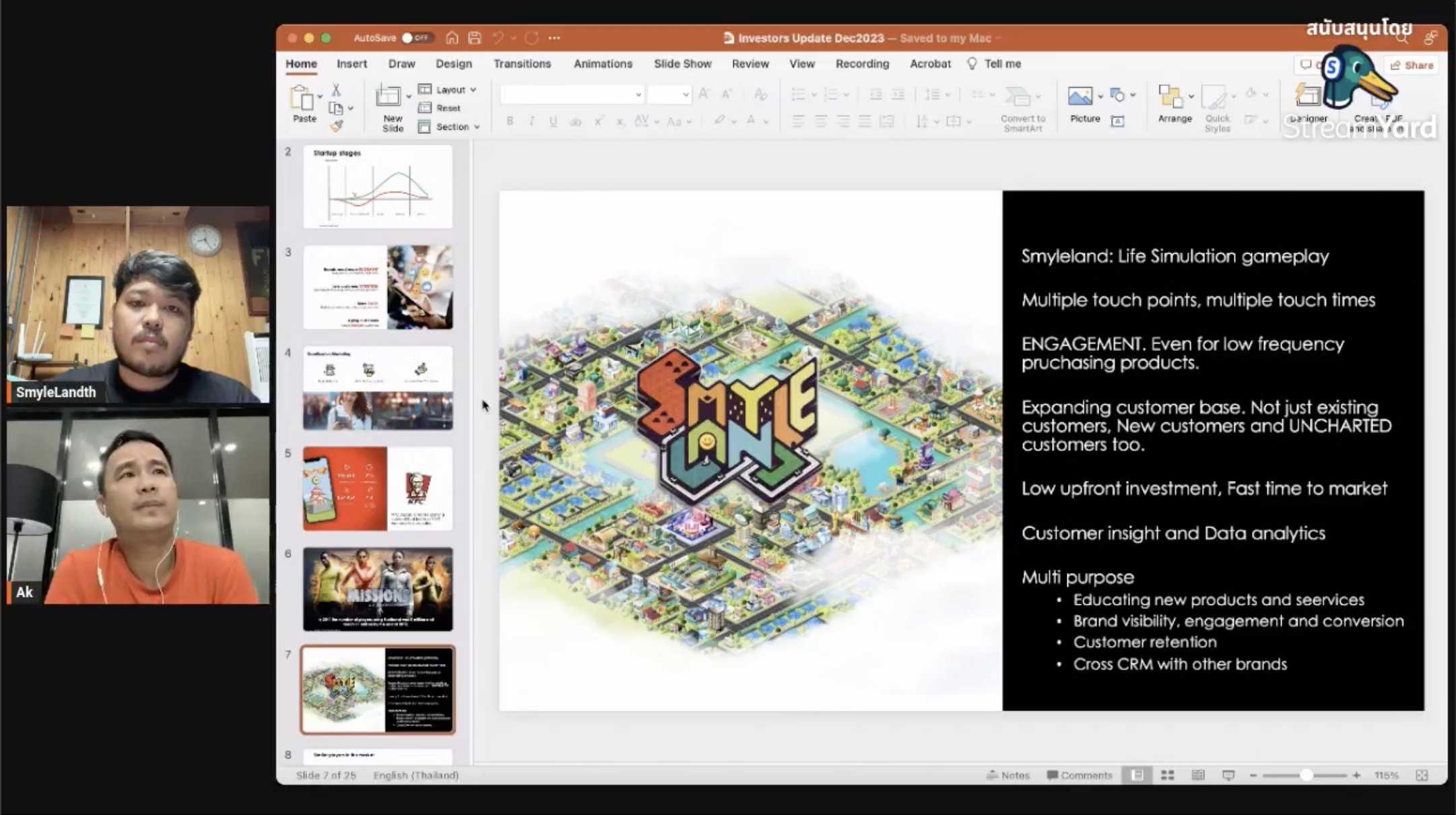The width and height of the screenshot is (1456, 815).
Task: Switch to the Slide Show tab
Action: (682, 63)
